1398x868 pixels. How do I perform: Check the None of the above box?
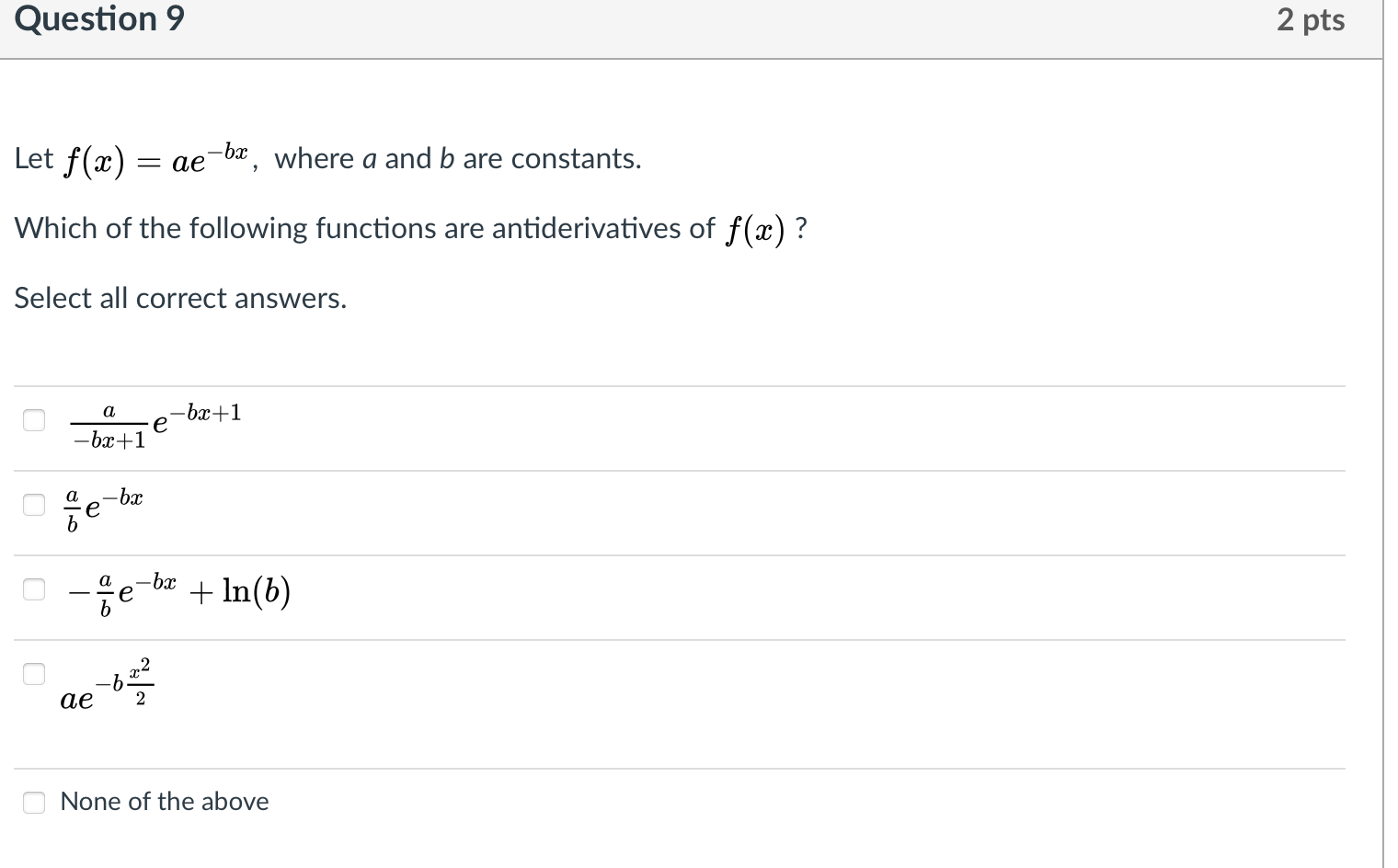click(x=34, y=803)
